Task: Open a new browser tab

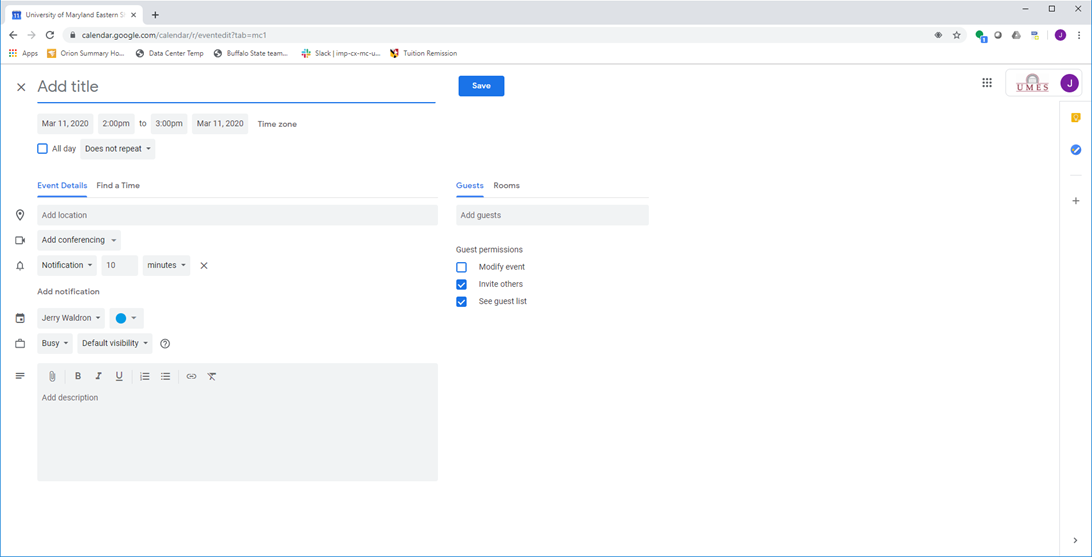Action: pyautogui.click(x=155, y=15)
